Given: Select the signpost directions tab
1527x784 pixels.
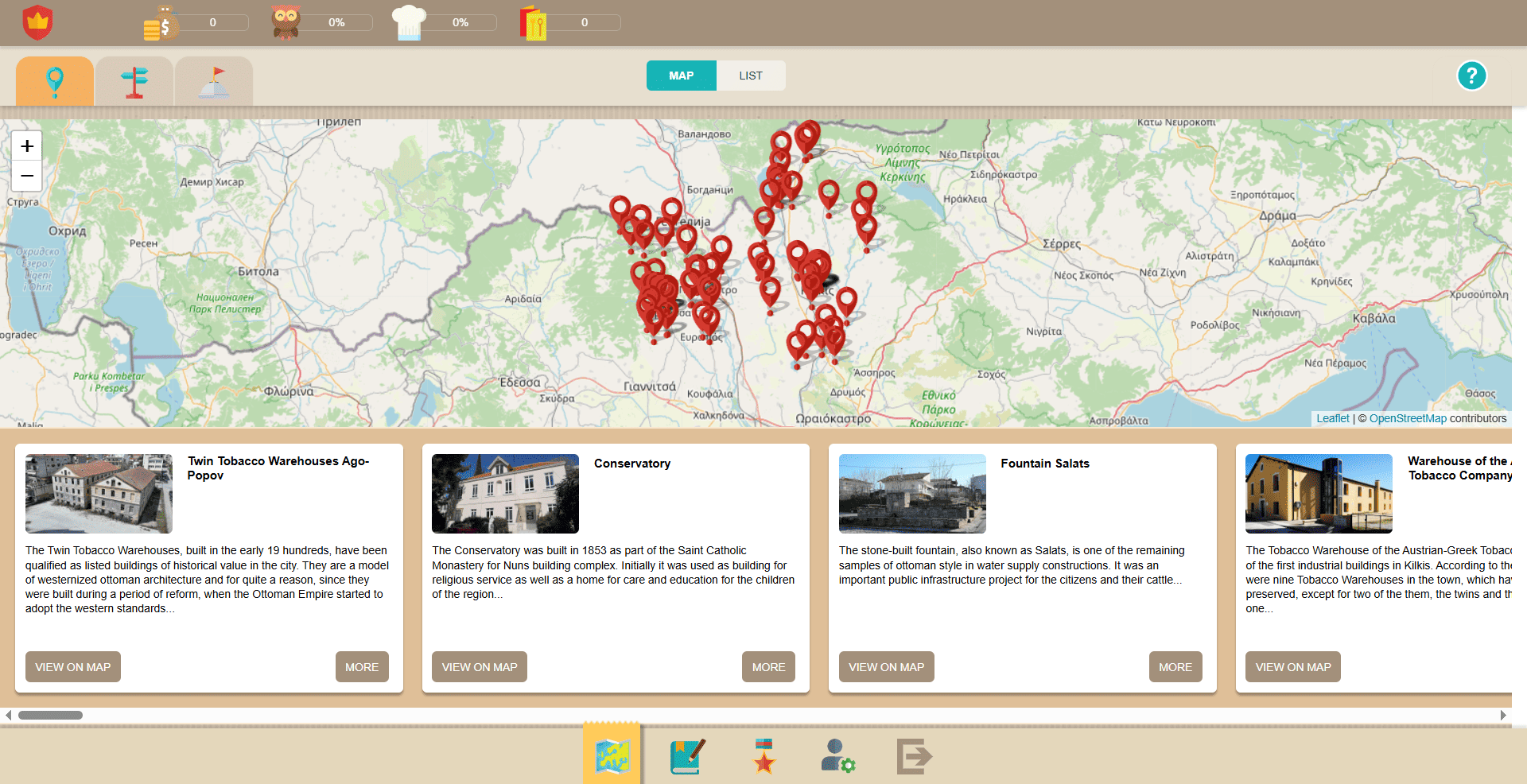Looking at the screenshot, I should pos(134,81).
